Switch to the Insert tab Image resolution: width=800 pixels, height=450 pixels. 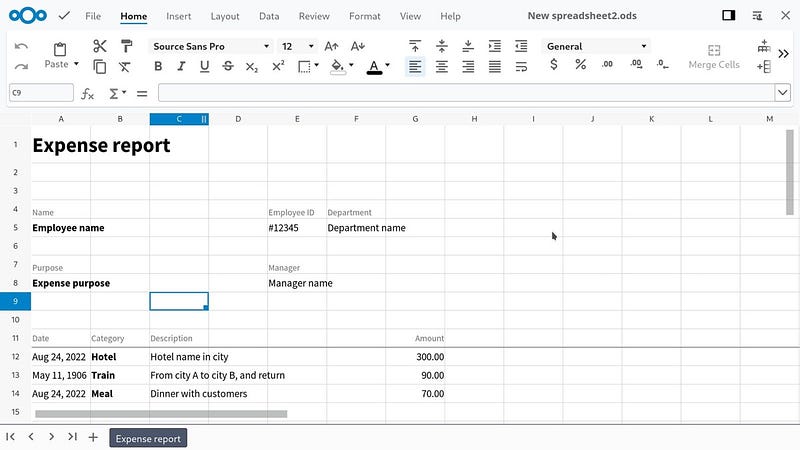click(x=179, y=16)
